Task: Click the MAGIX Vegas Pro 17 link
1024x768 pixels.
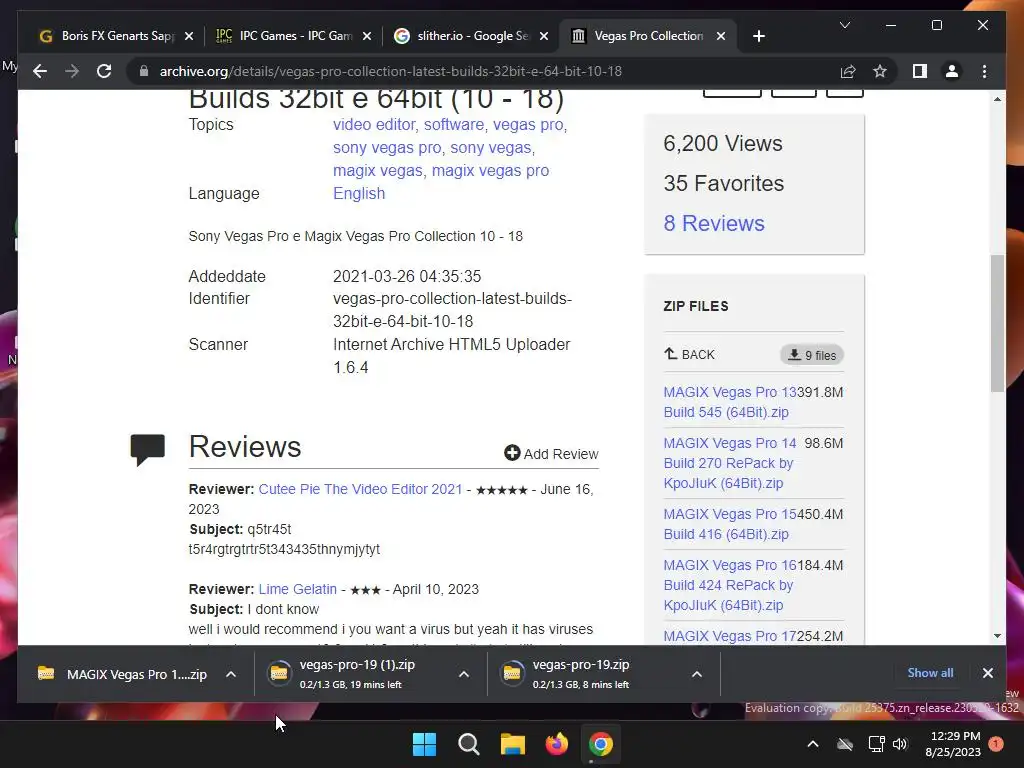Action: click(x=729, y=636)
